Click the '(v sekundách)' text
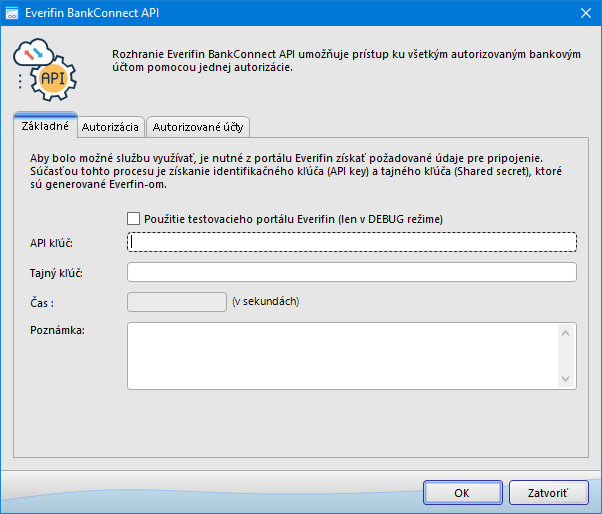Screen dimensions: 602x514 pos(266,301)
